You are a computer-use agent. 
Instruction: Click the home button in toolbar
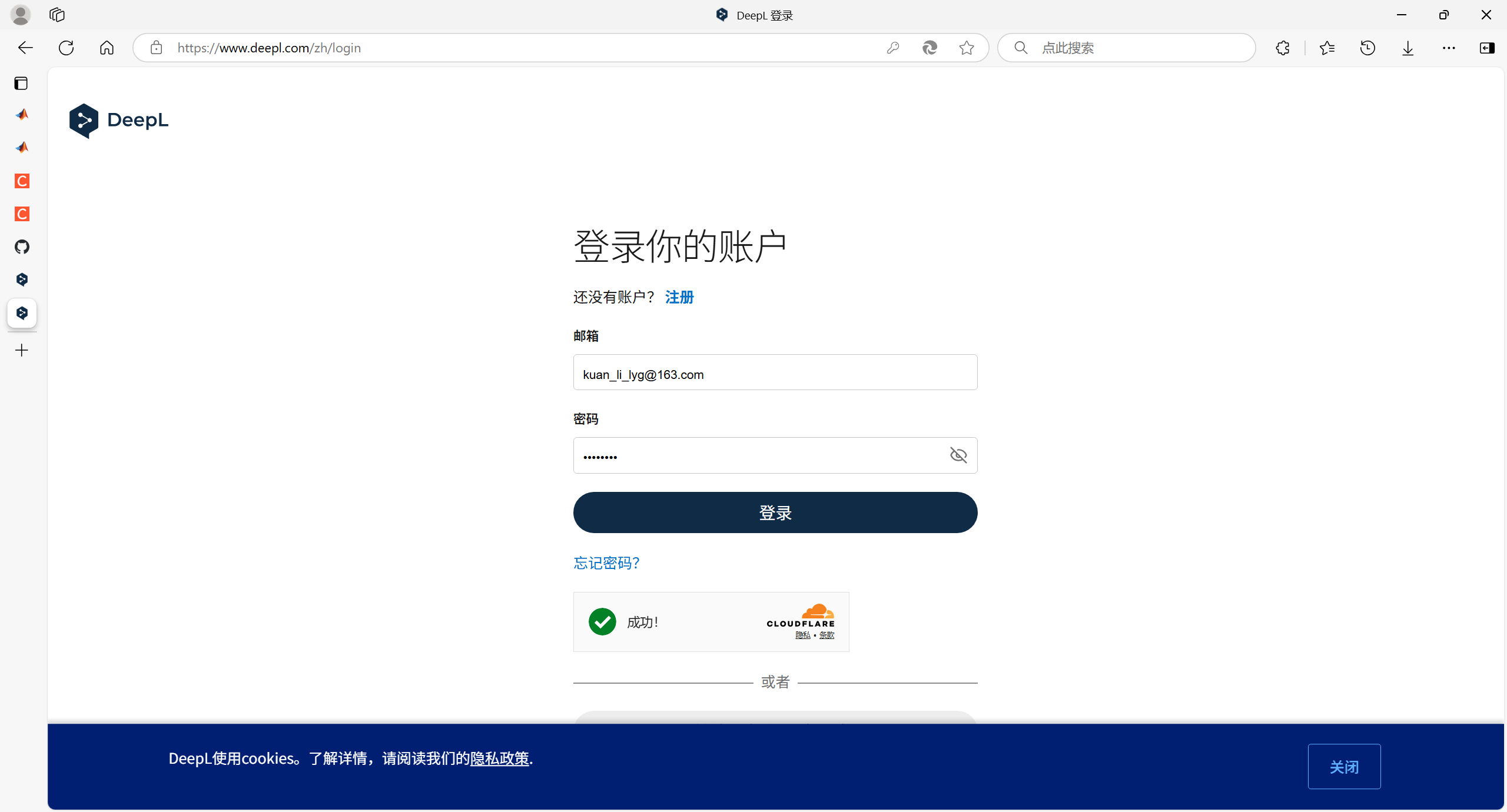(107, 48)
